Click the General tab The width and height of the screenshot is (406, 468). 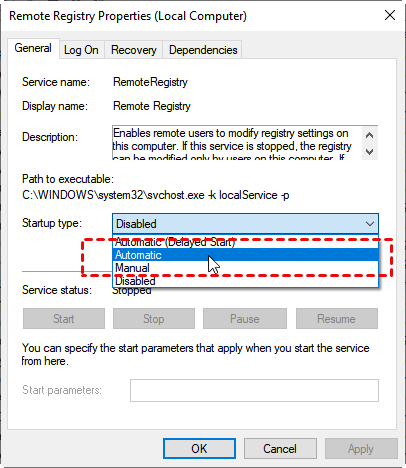(33, 48)
